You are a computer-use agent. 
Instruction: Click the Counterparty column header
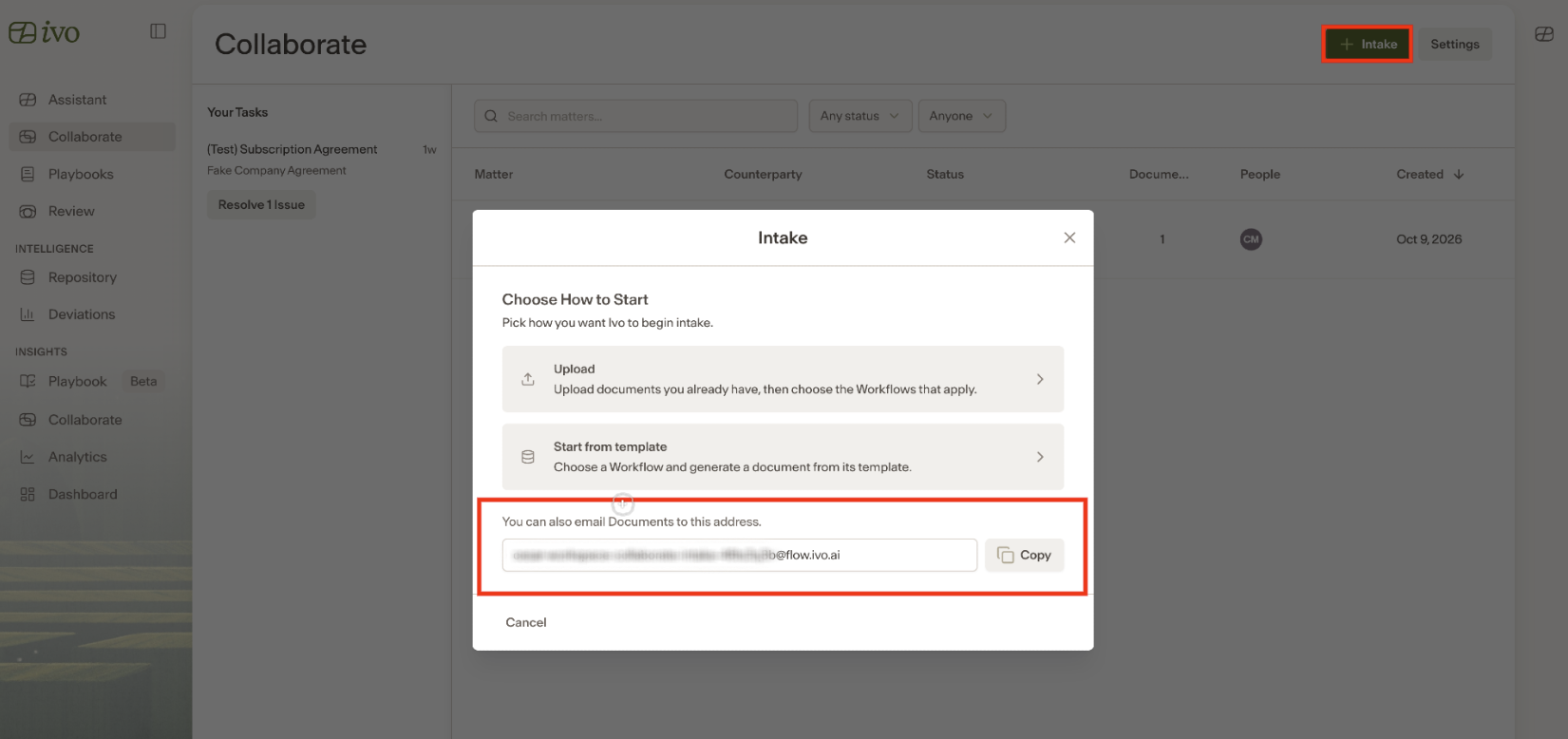point(763,174)
